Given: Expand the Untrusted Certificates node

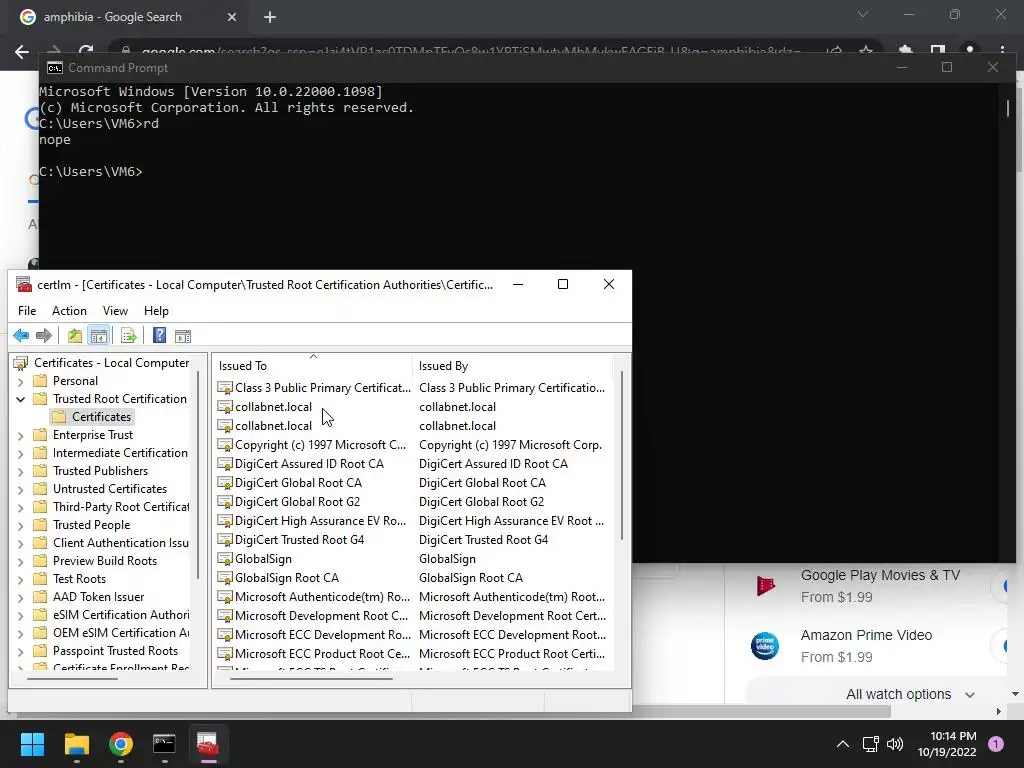Looking at the screenshot, I should pyautogui.click(x=20, y=489).
